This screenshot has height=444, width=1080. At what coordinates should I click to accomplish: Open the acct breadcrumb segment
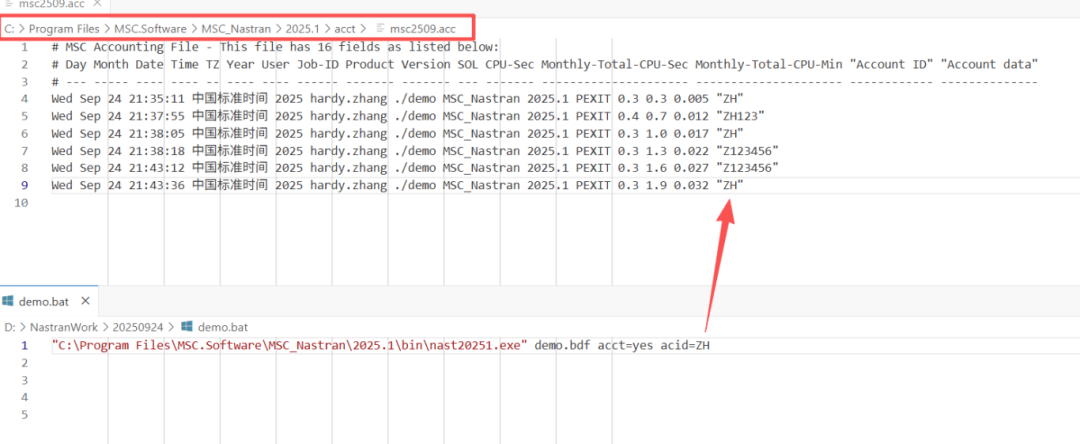point(345,29)
